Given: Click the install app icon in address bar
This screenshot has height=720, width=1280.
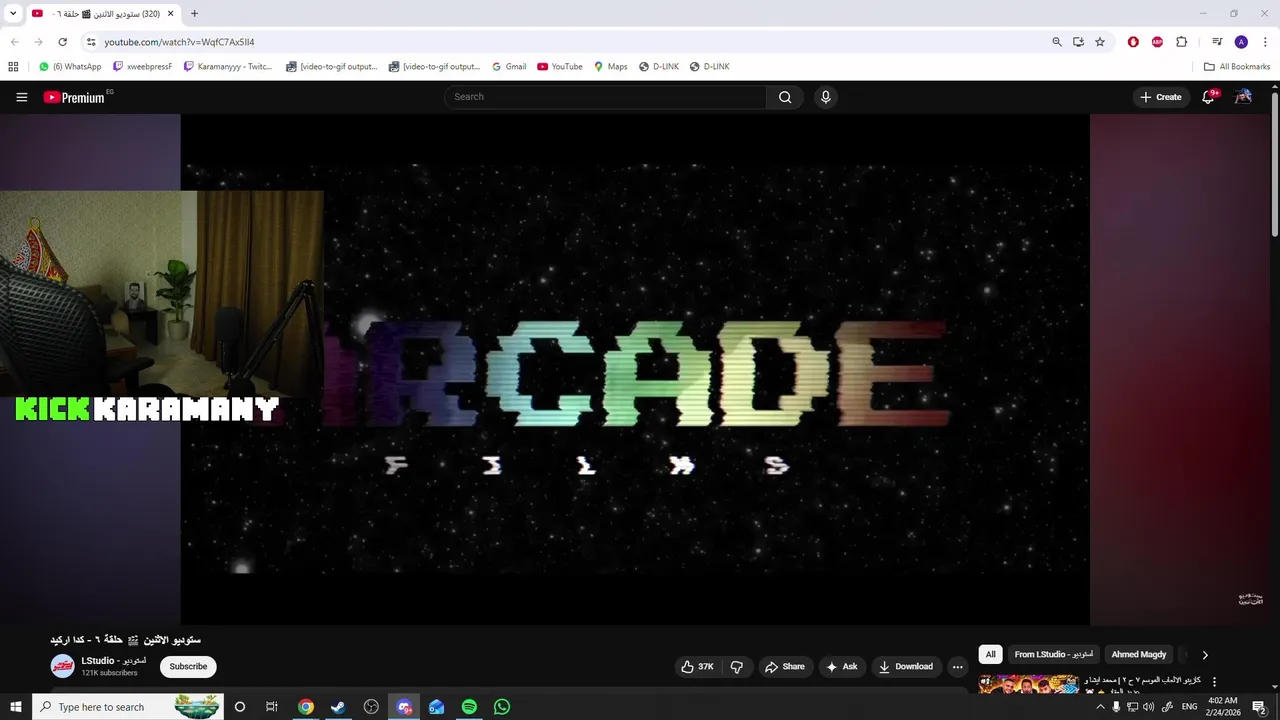Looking at the screenshot, I should (1078, 42).
